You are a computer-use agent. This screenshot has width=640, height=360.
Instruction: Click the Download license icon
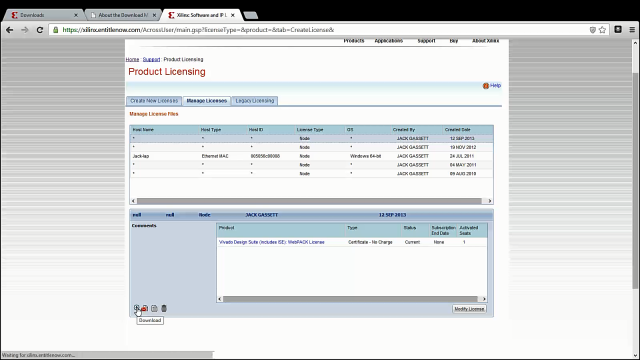pos(136,308)
